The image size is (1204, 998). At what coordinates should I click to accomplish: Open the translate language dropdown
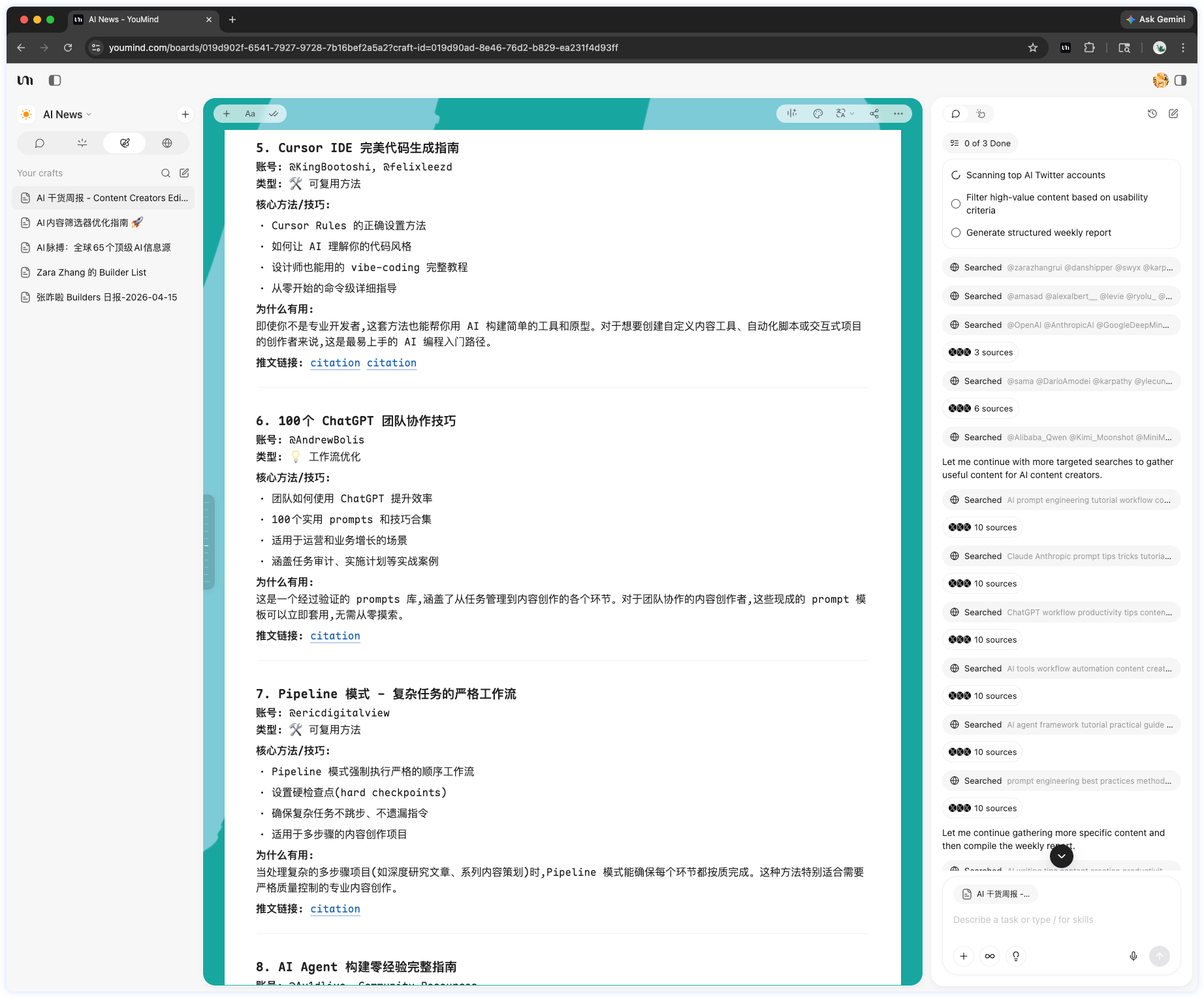click(x=845, y=114)
